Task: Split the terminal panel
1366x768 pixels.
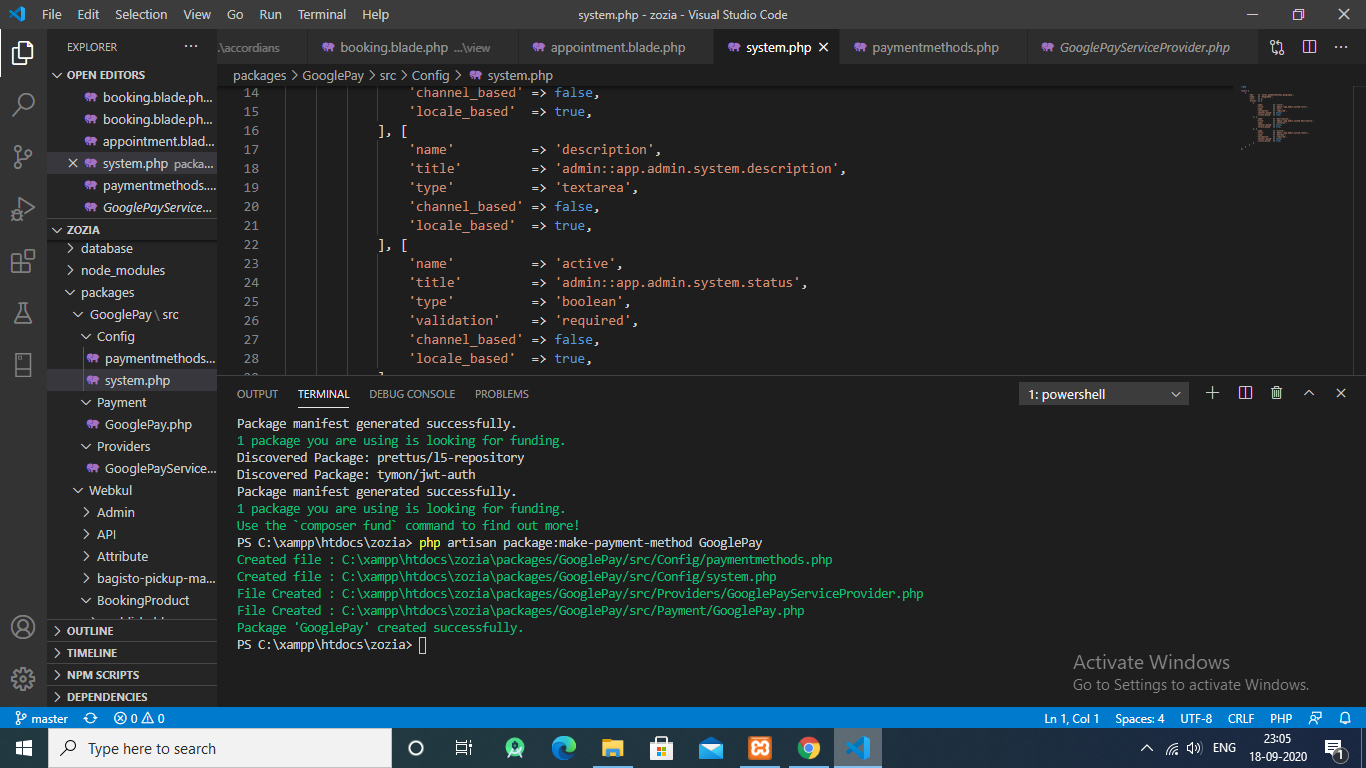Action: [1245, 393]
